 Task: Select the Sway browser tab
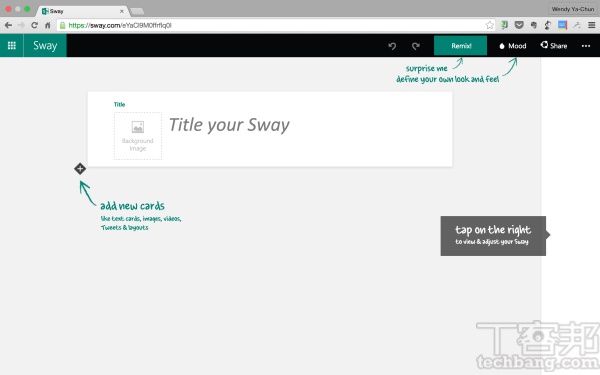click(x=82, y=11)
